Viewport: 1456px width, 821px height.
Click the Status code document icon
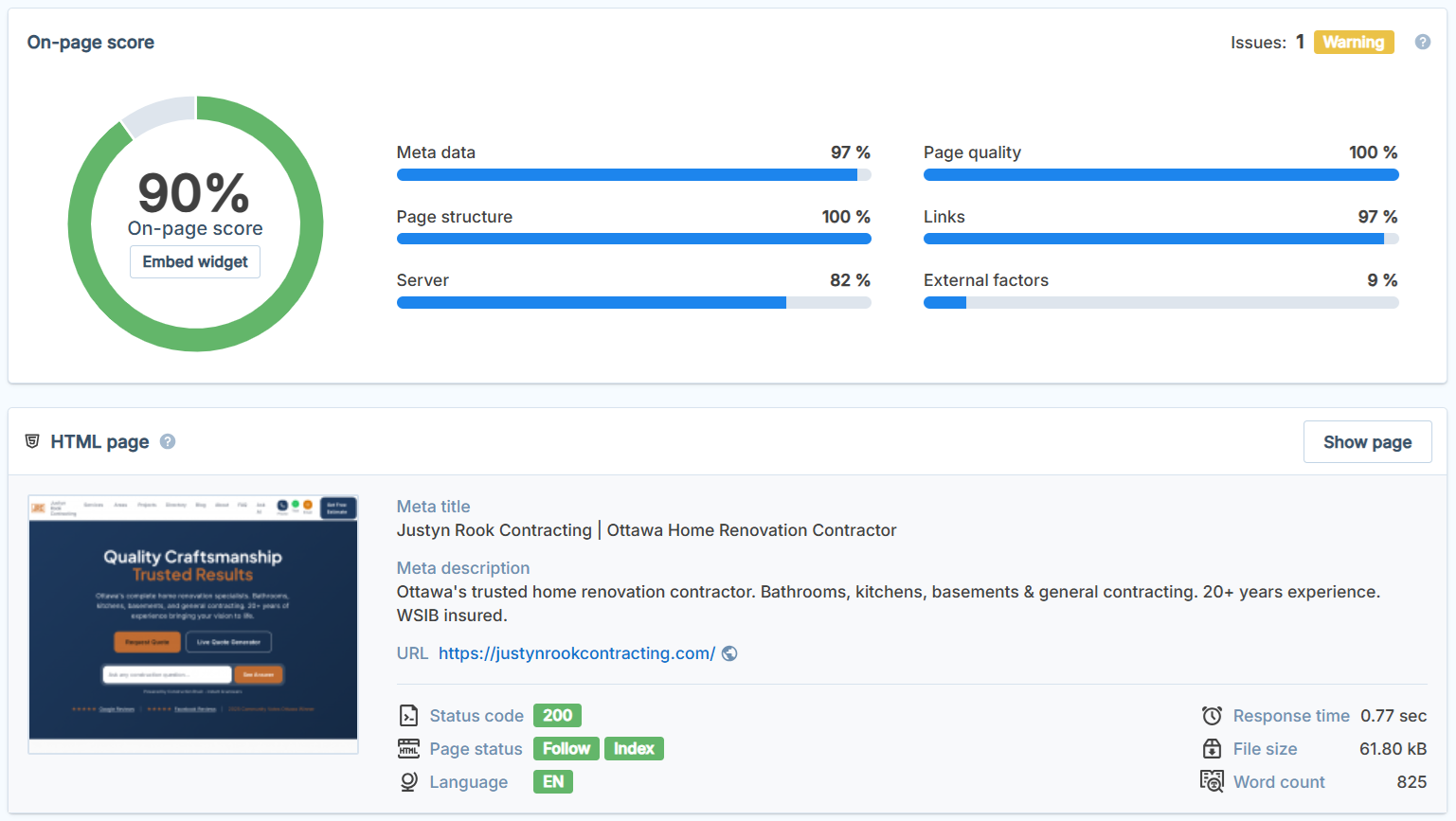408,715
